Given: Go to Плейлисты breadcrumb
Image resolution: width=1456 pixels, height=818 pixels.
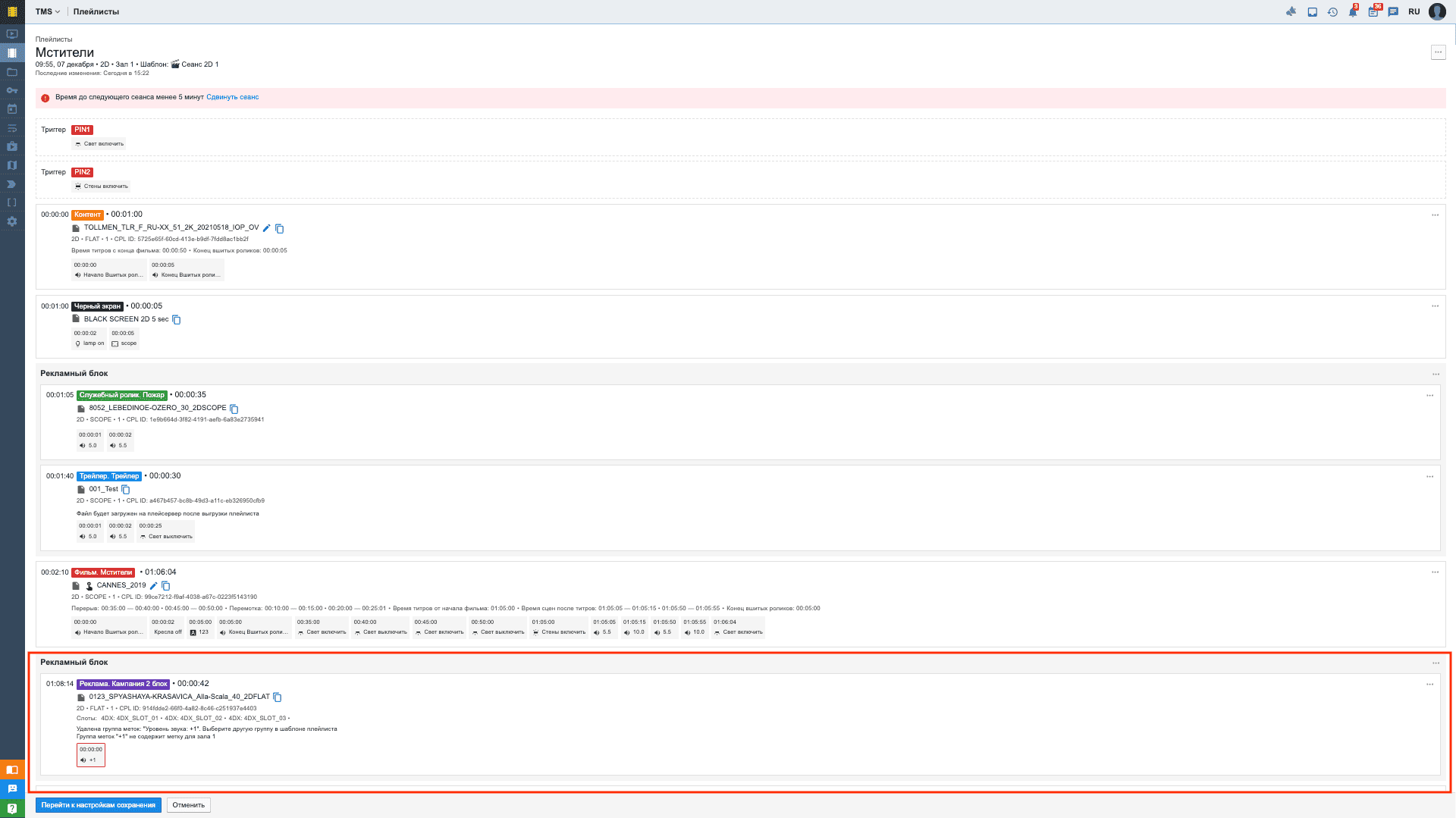Looking at the screenshot, I should (x=54, y=39).
